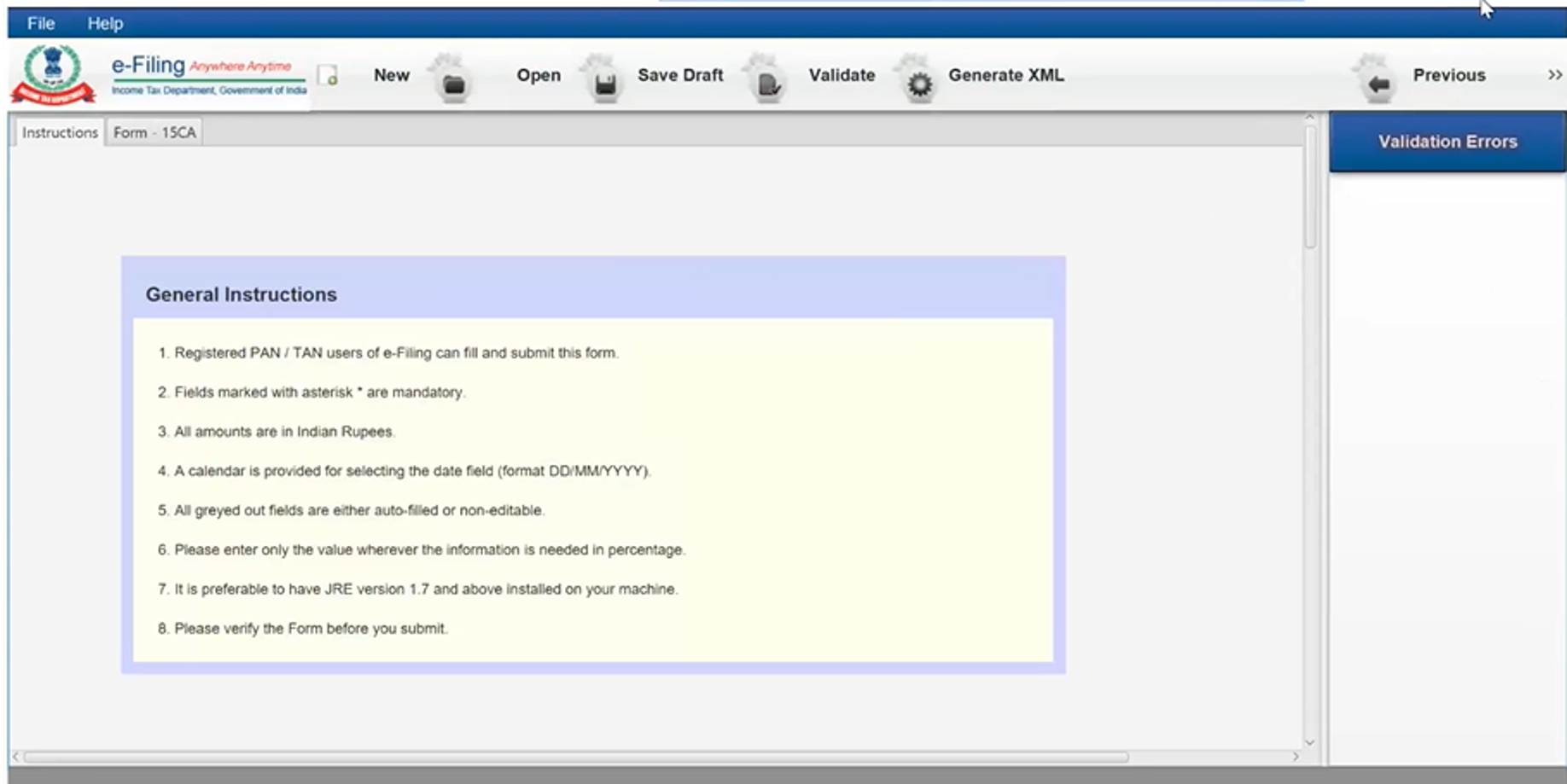Viewport: 1567px width, 784px height.
Task: Click the Income Tax Department emblem logo
Action: coord(53,74)
